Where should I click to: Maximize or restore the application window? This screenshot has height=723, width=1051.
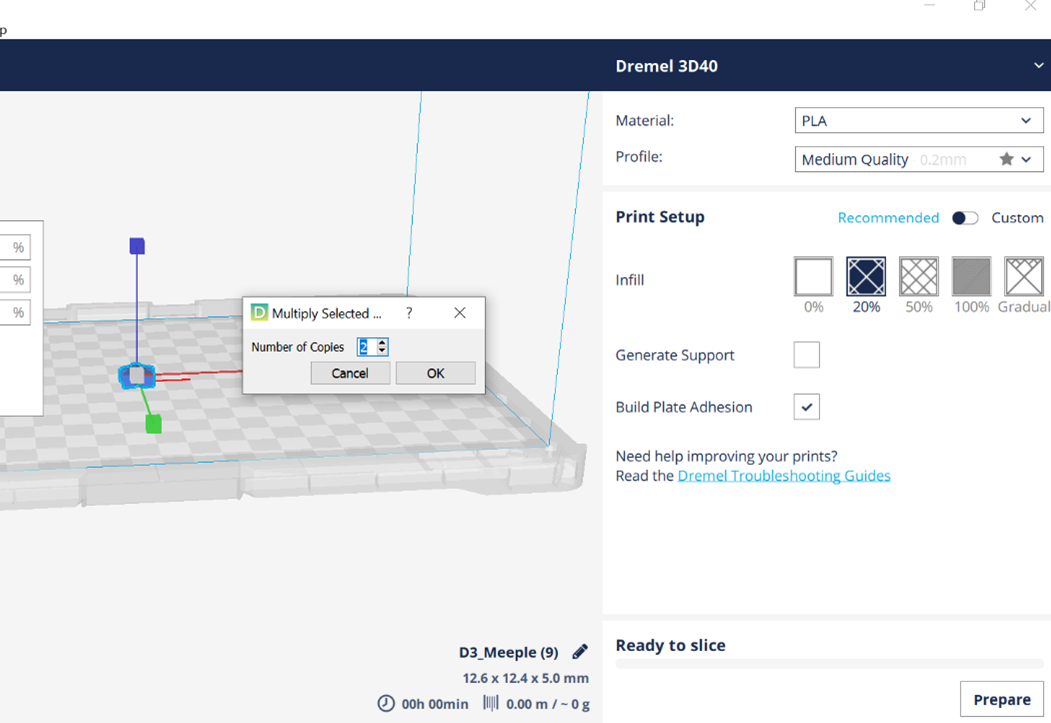(x=979, y=6)
